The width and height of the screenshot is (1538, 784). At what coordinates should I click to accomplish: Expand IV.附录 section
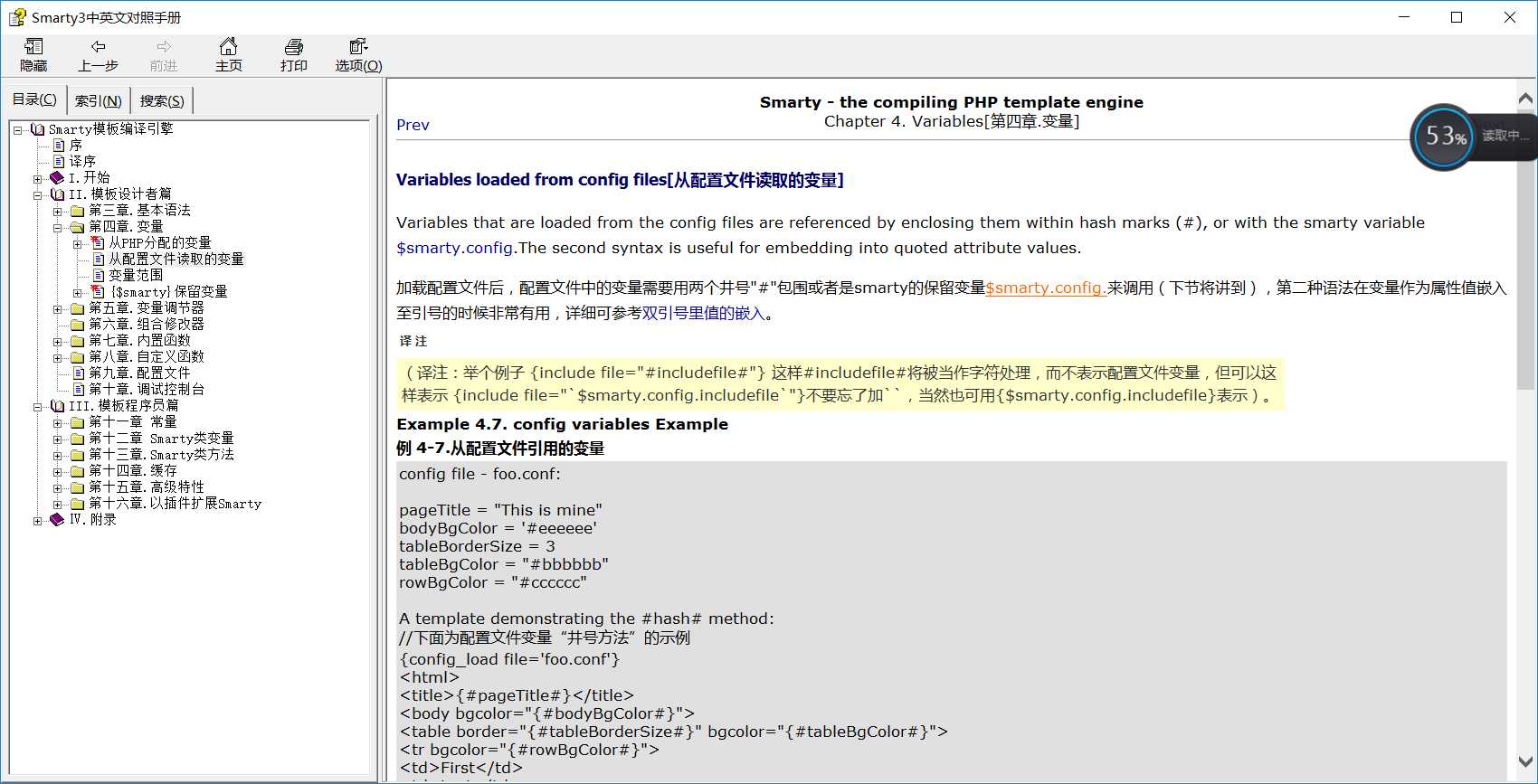37,521
